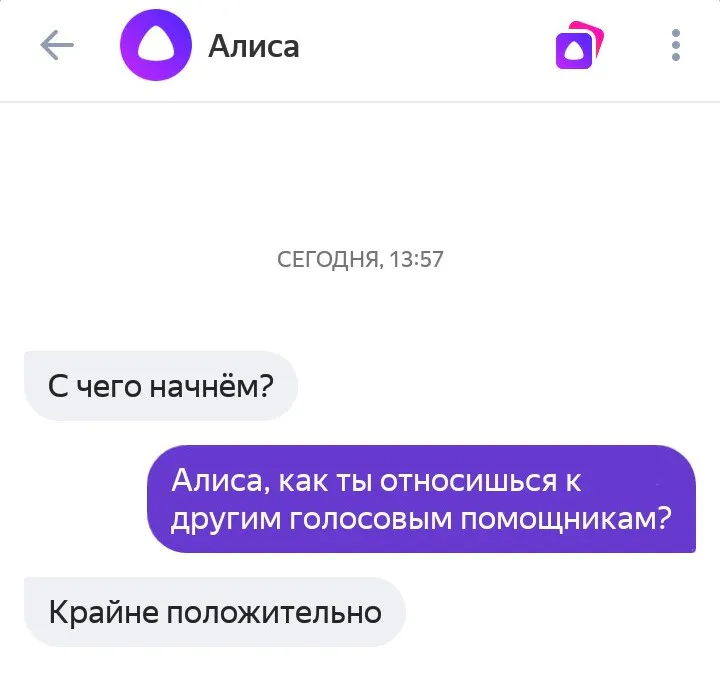Viewport: 720px width, 684px height.
Task: Click the word "начнём?" in first message
Action: coord(212,386)
